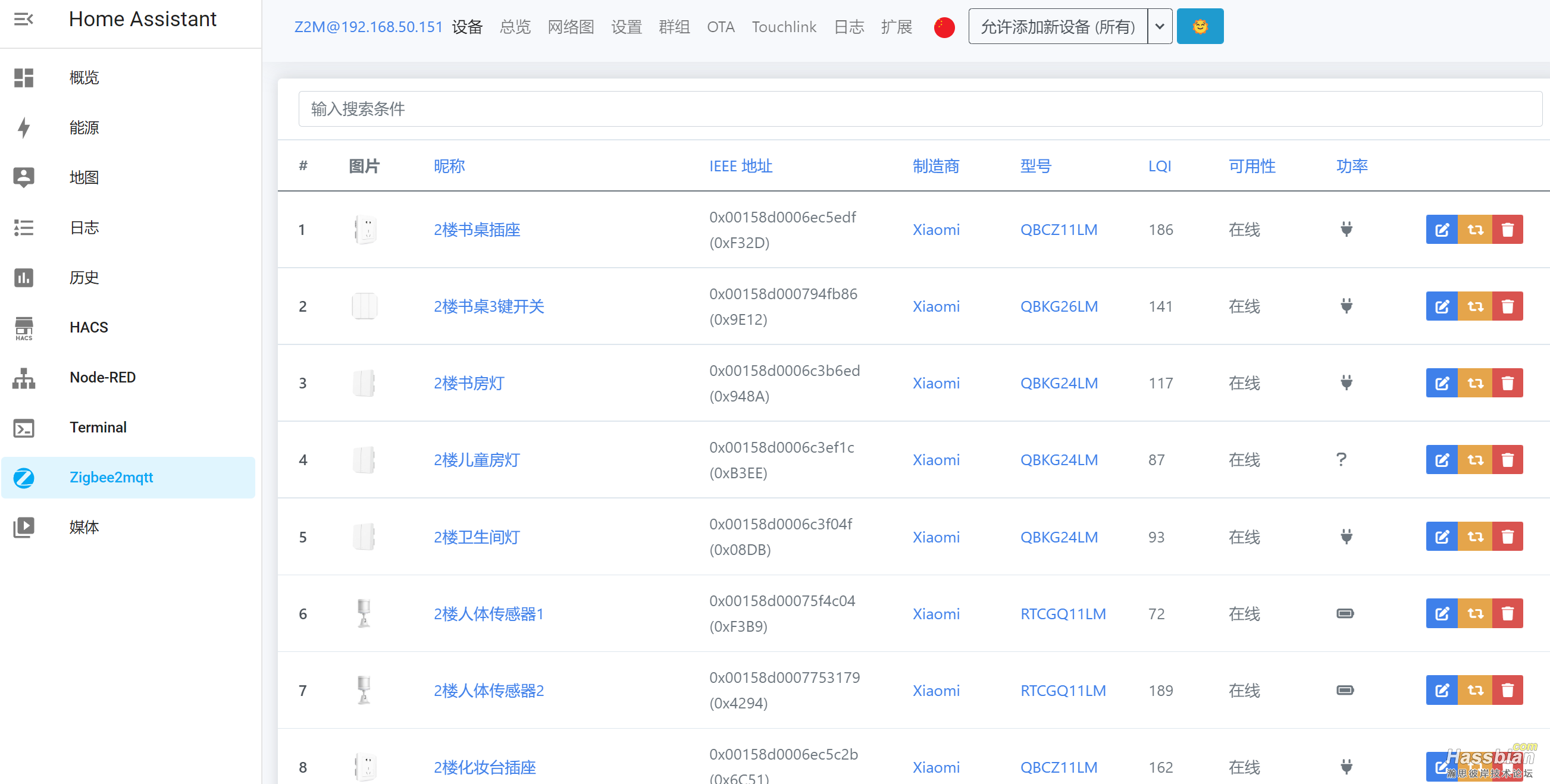1550x784 pixels.
Task: Edit the 2楼人体传感器1 device name
Action: coord(1442,613)
